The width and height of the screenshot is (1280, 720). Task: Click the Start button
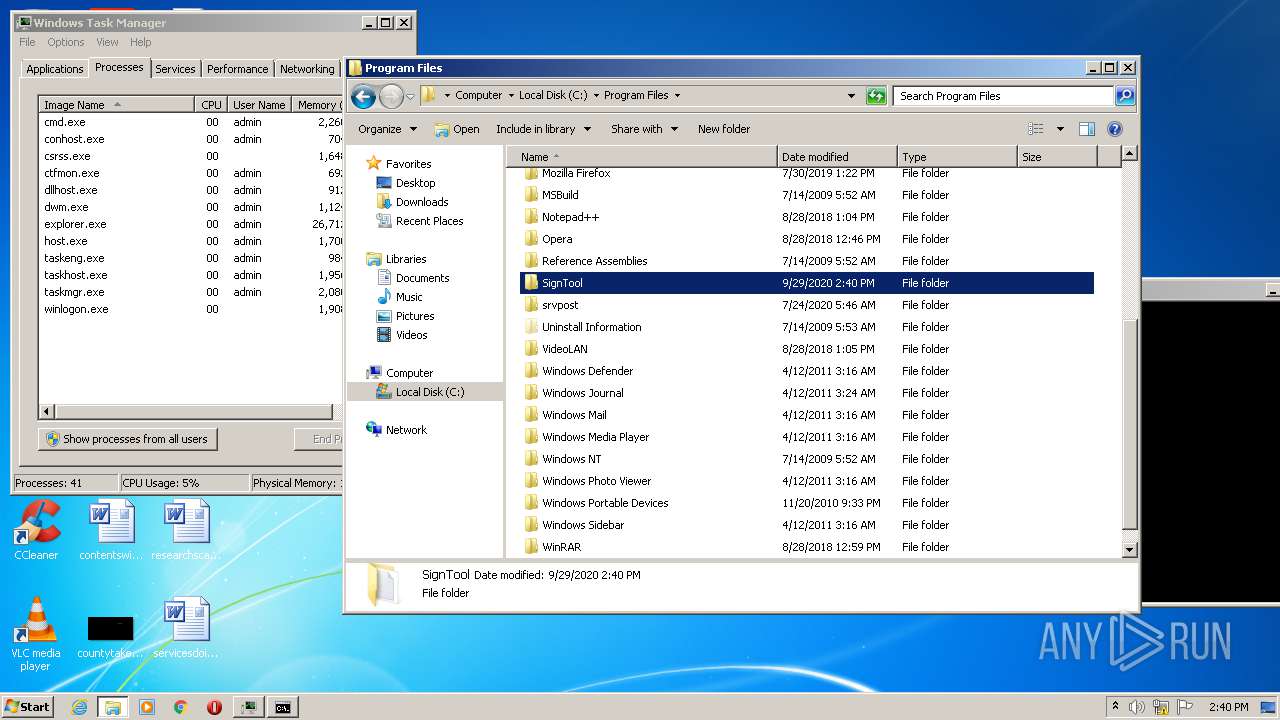[x=27, y=707]
